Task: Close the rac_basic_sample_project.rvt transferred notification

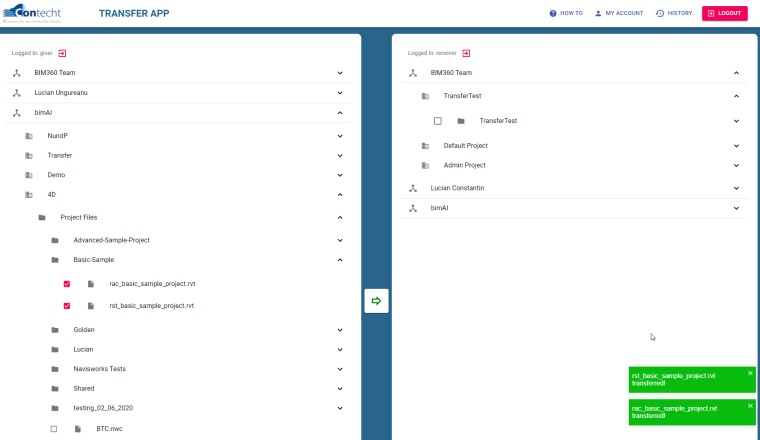Action: tap(750, 406)
